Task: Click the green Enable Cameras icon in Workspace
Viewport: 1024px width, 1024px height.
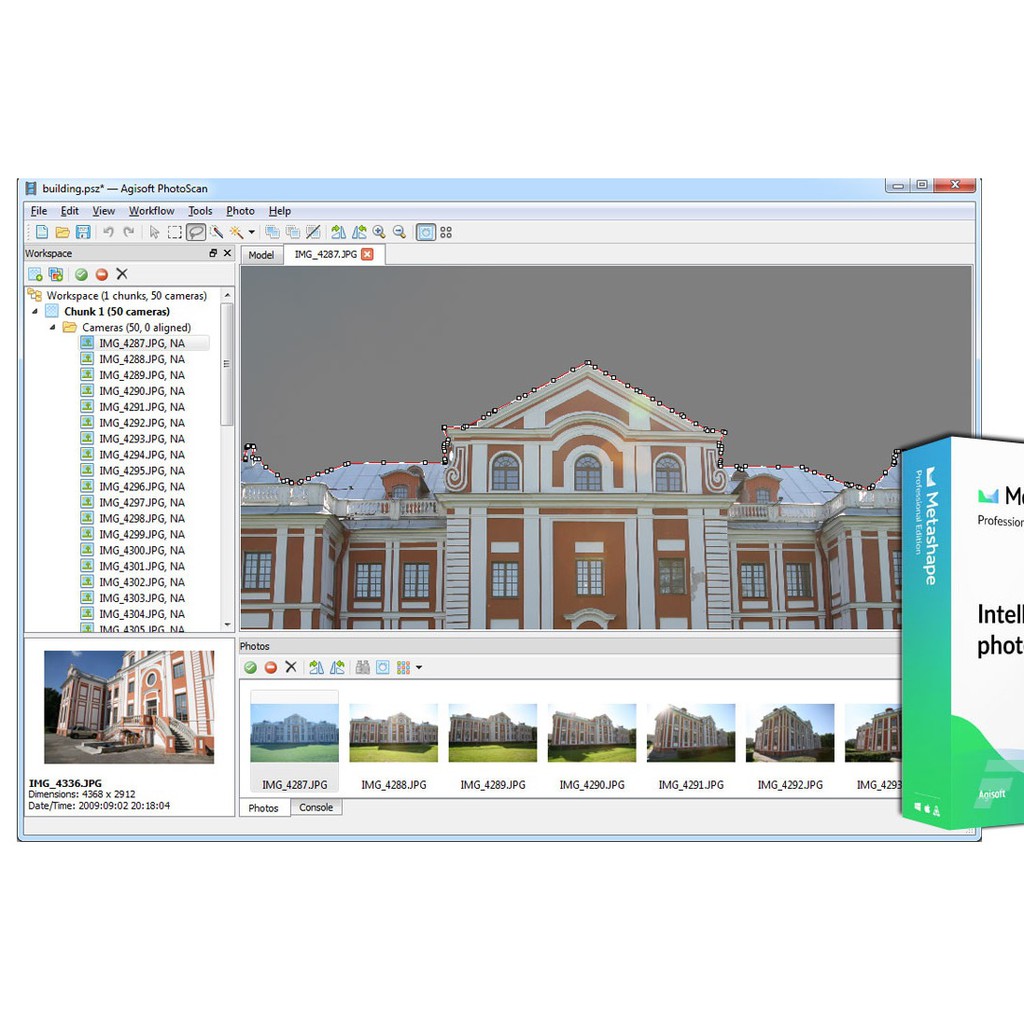Action: [x=80, y=274]
